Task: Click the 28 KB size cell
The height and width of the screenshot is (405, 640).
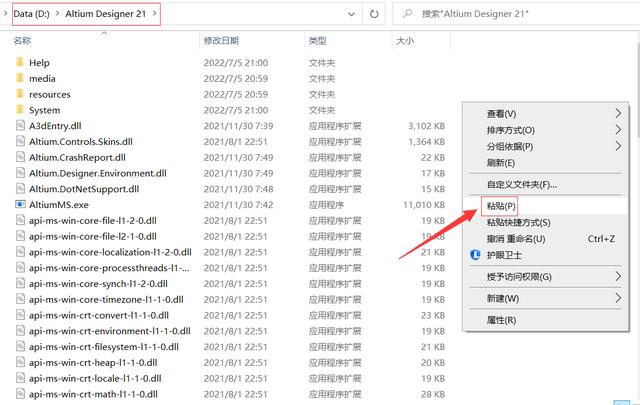Action: pos(433,394)
